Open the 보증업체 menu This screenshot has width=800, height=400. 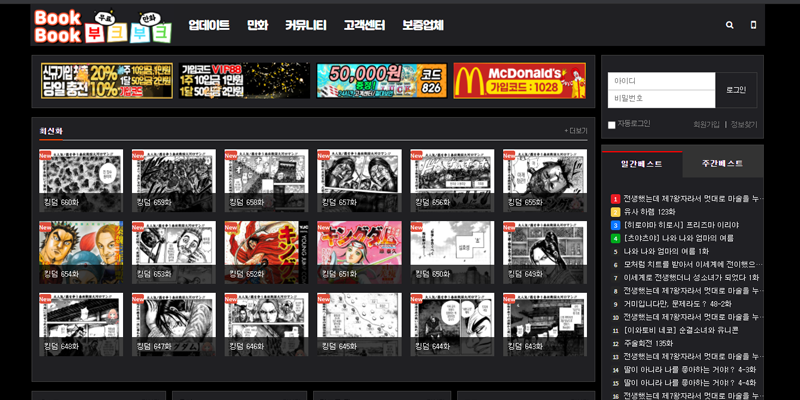point(423,25)
